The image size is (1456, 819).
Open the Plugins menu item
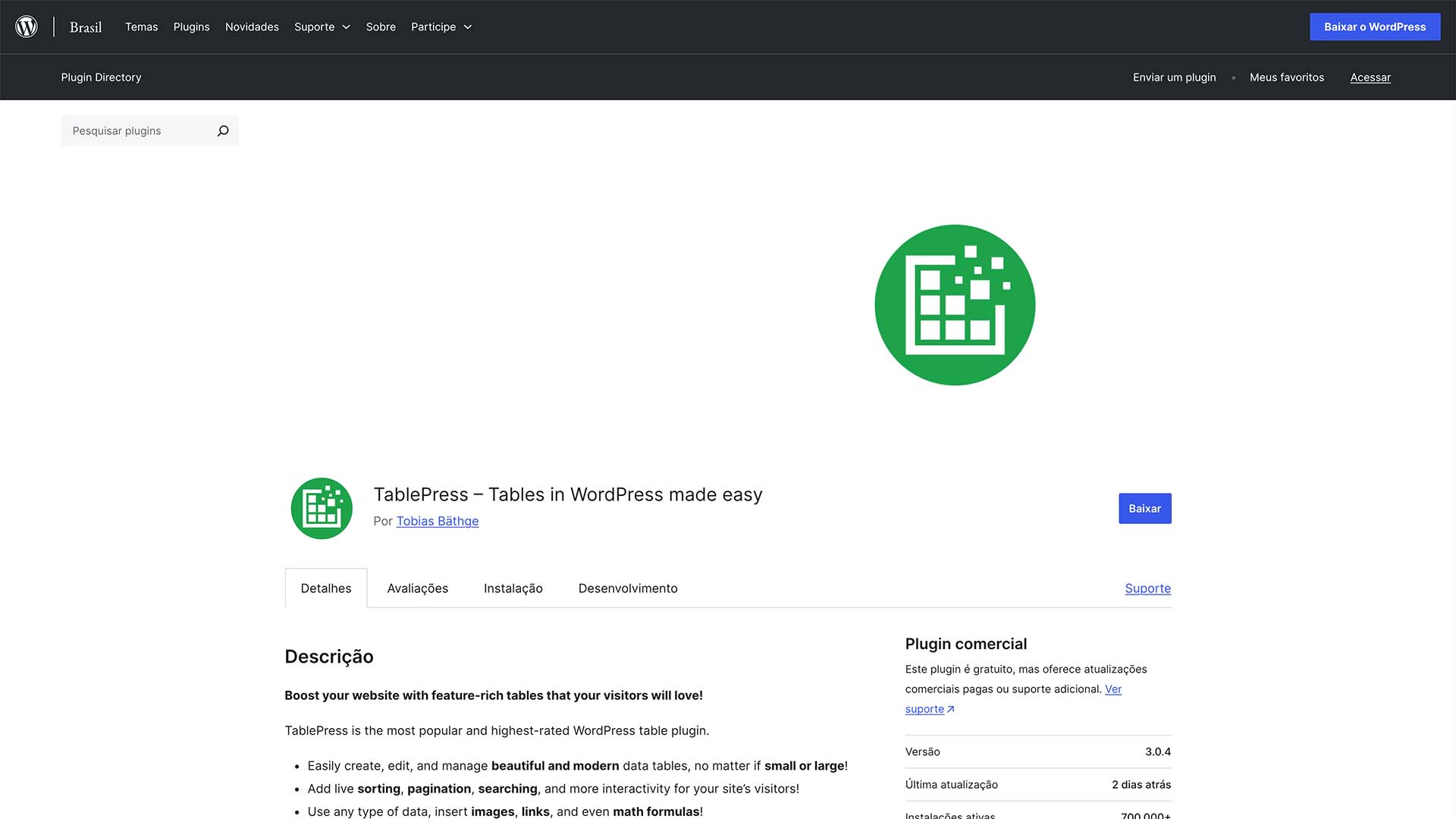tap(191, 27)
